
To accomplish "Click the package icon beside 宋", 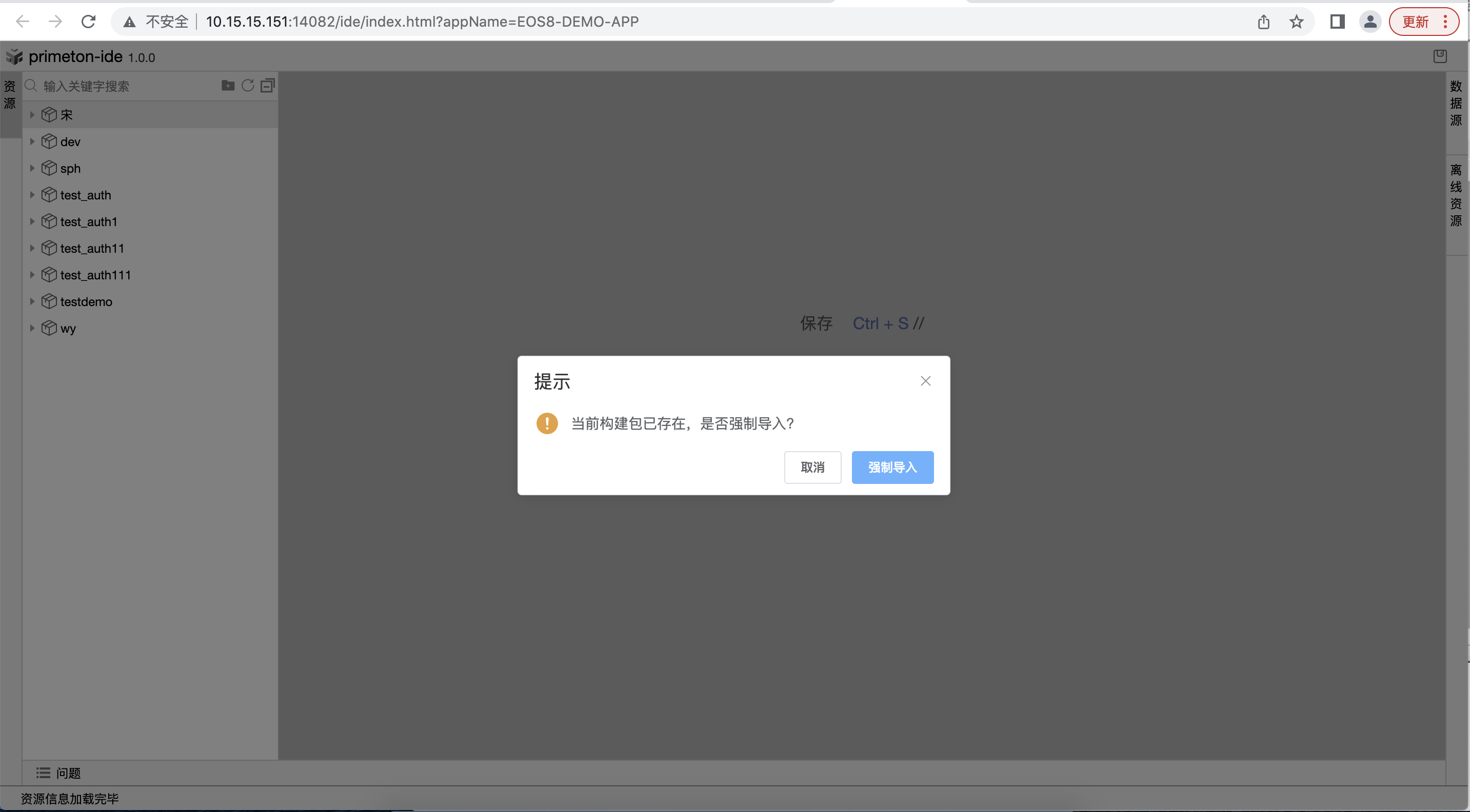I will 49,115.
